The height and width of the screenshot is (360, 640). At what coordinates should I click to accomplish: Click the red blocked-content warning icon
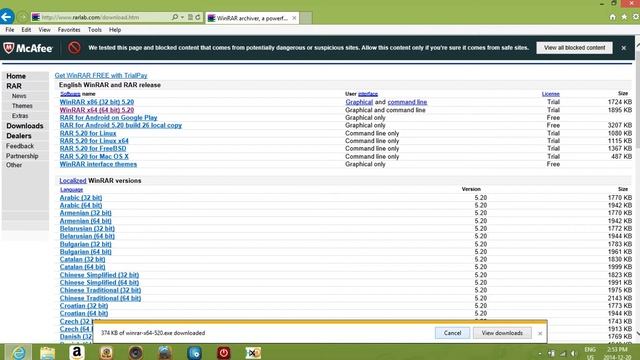coord(74,48)
